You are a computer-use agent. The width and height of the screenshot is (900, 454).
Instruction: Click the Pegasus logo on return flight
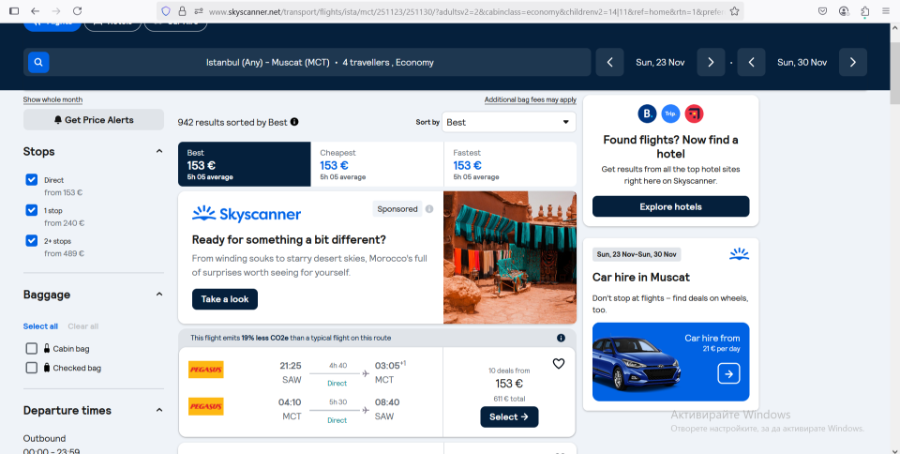click(x=205, y=406)
